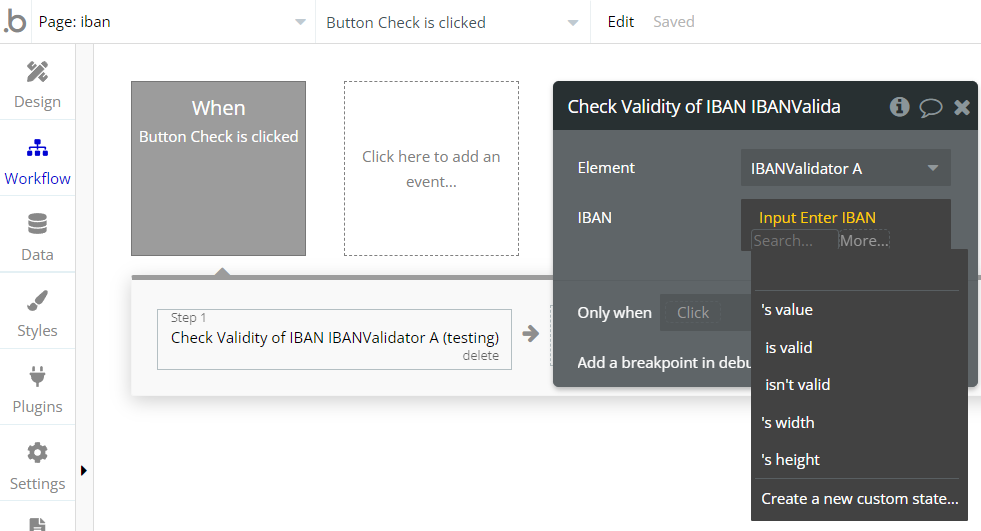Select Create a new custom state

(x=859, y=499)
